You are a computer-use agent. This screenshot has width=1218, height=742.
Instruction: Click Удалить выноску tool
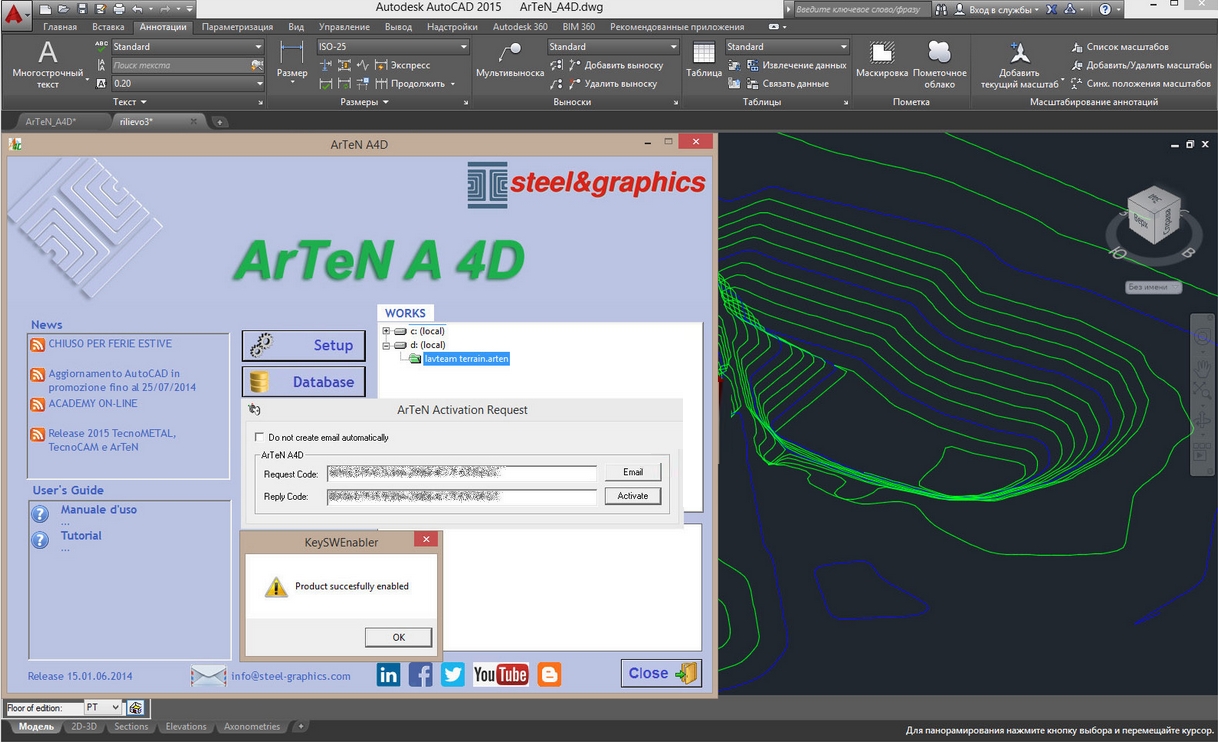[612, 84]
